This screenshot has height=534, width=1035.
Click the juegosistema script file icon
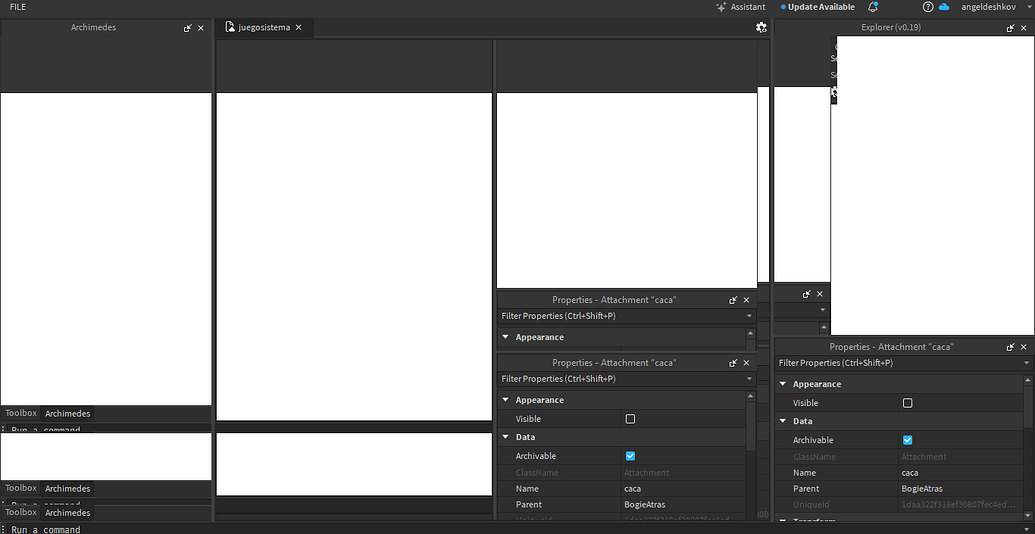pos(230,27)
